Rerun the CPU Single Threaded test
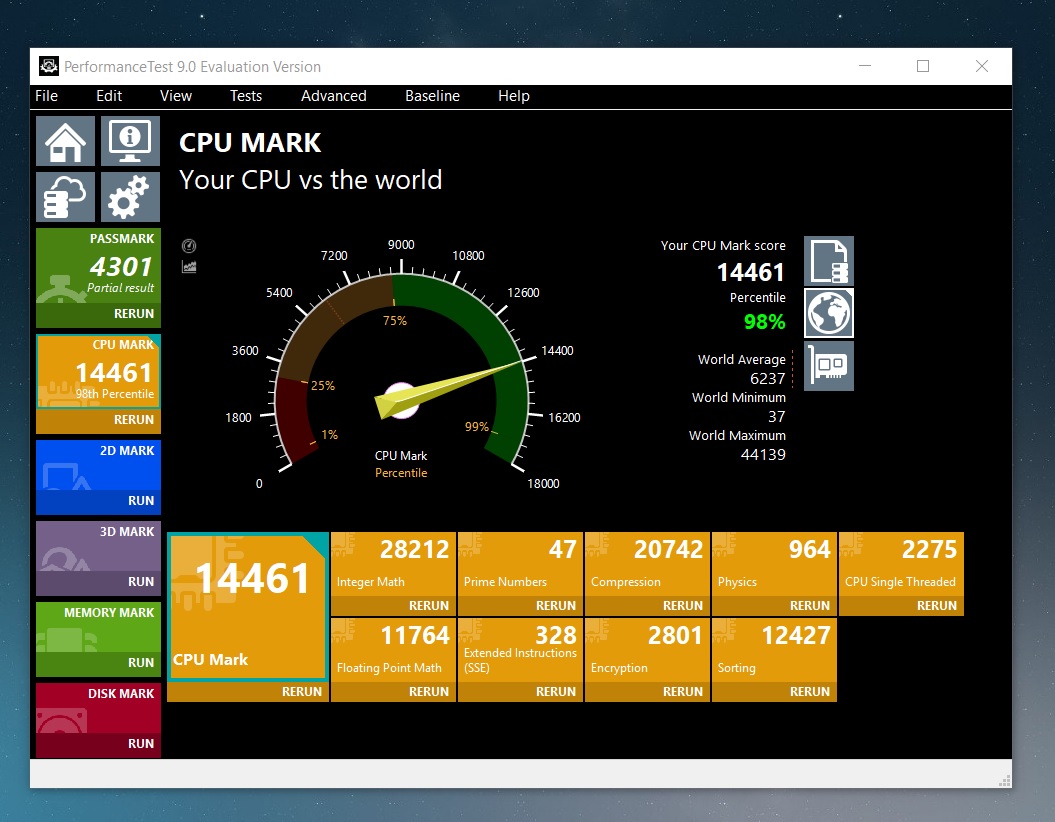 point(902,605)
